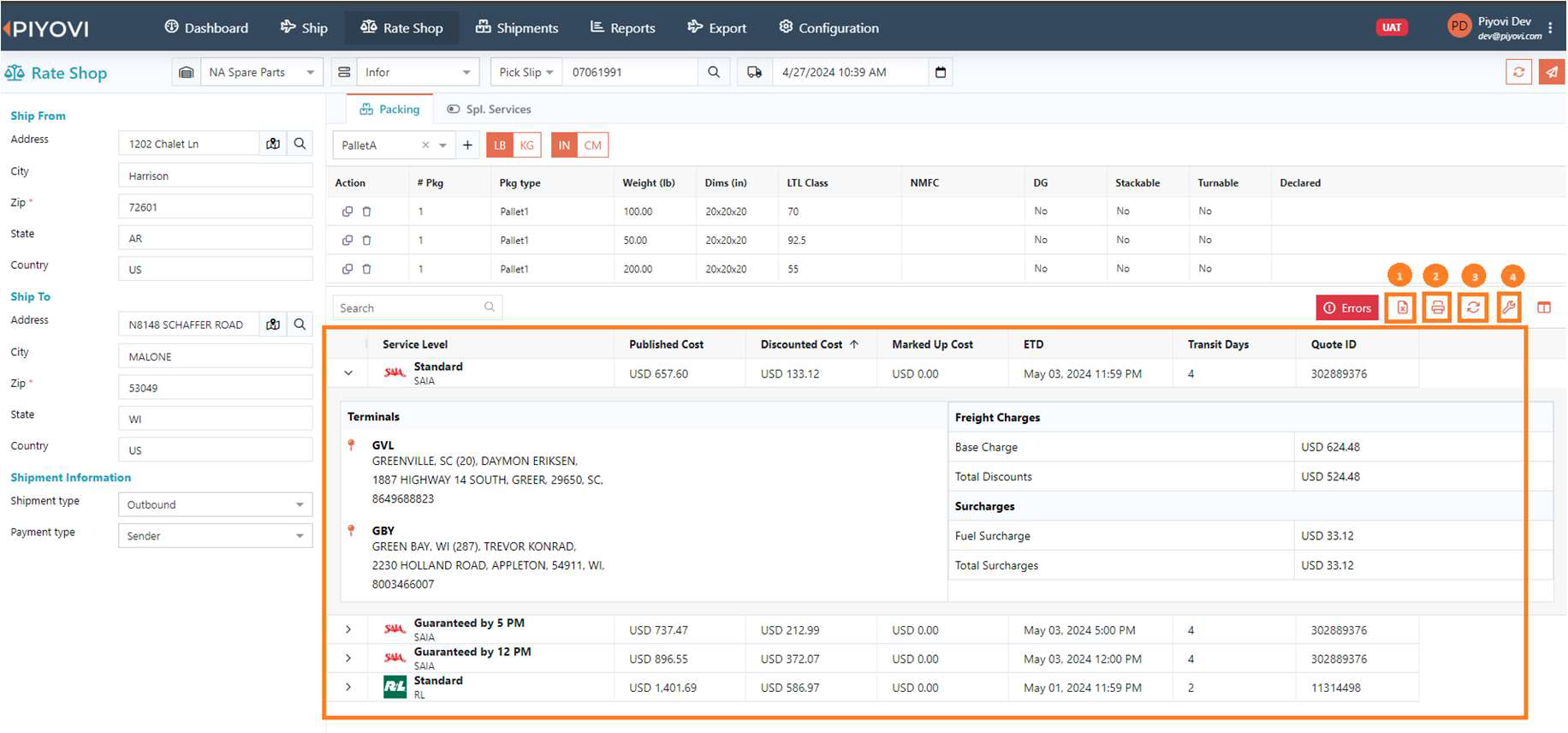Screen dimensions: 1568x733
Task: Delete the 200.00 lb pallet row
Action: click(366, 269)
